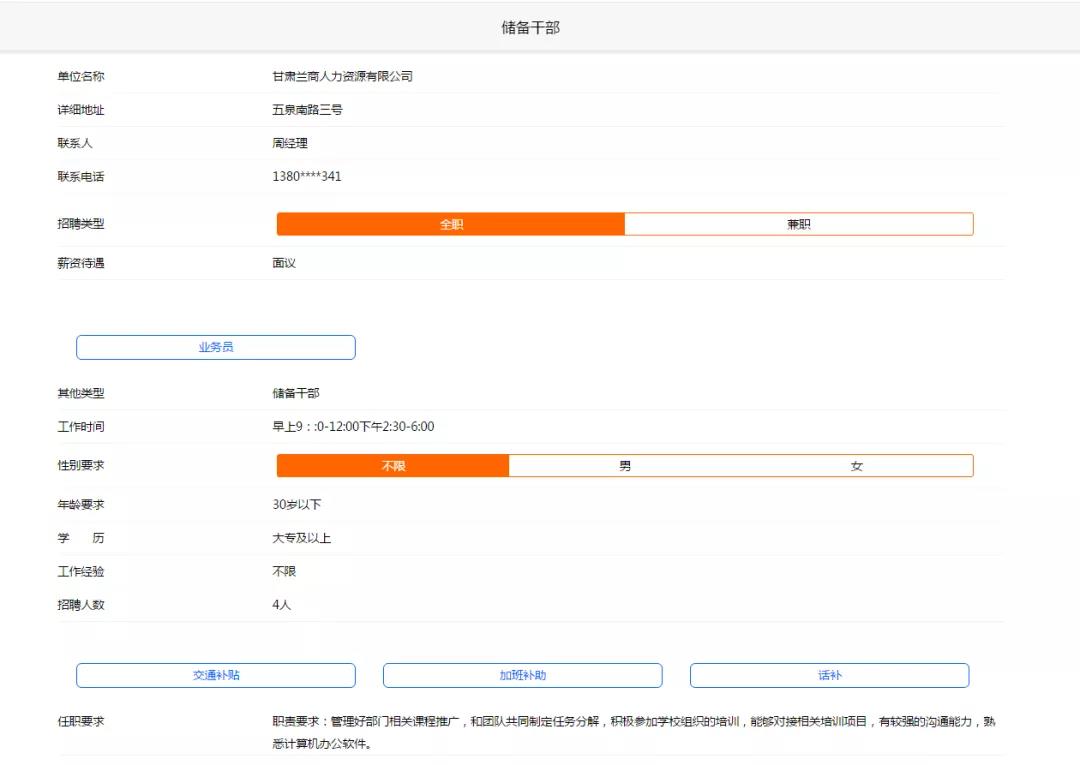Click the contact person 周经理

coord(290,143)
